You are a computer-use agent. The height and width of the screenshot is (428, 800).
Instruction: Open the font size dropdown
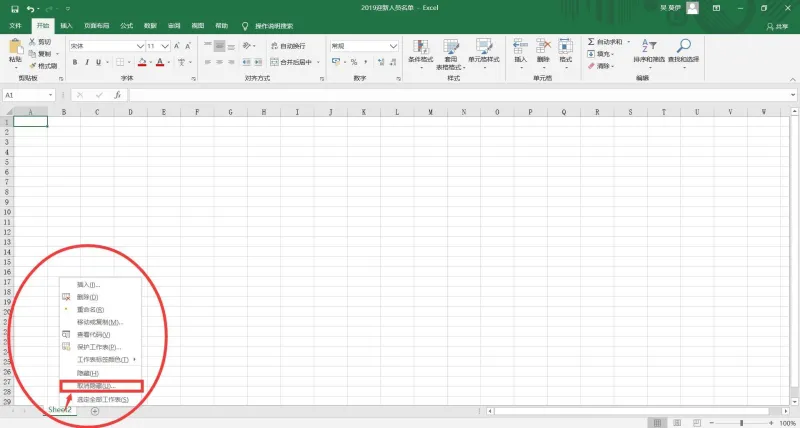(165, 46)
